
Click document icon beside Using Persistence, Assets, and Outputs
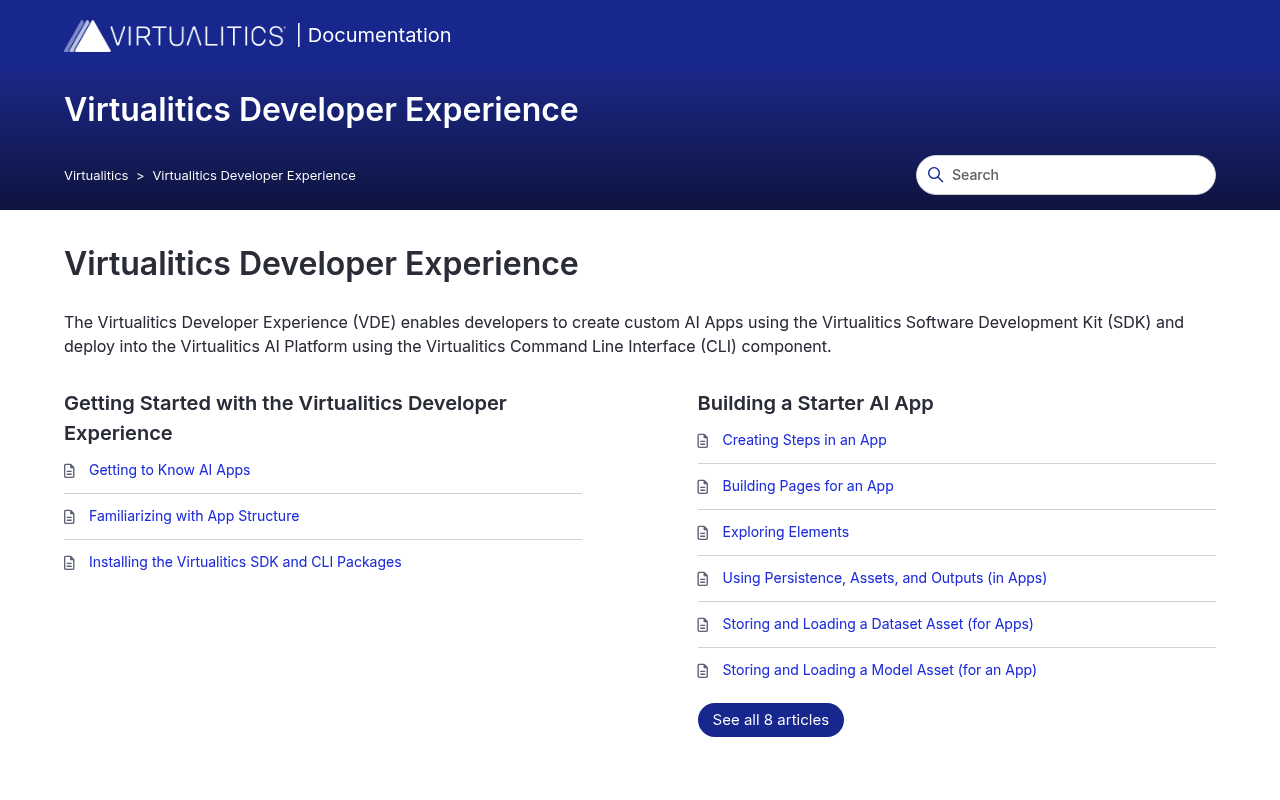(x=703, y=579)
